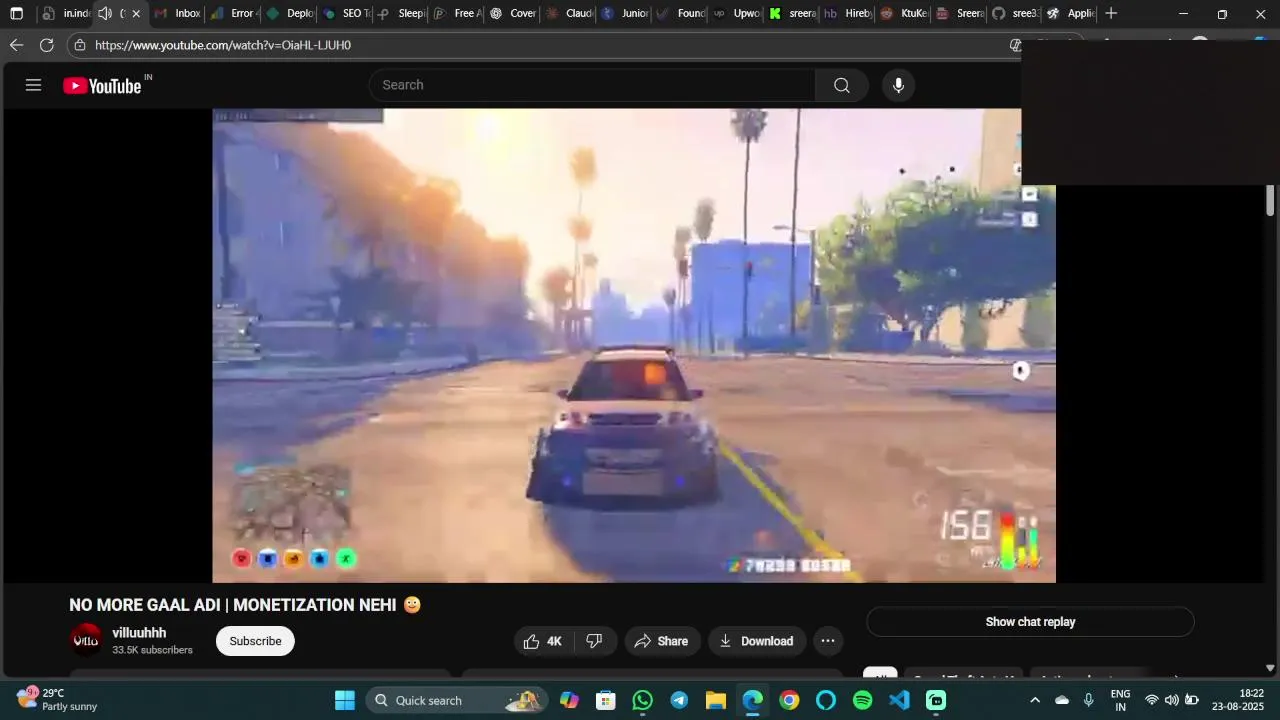Open a new browser tab

1111,13
